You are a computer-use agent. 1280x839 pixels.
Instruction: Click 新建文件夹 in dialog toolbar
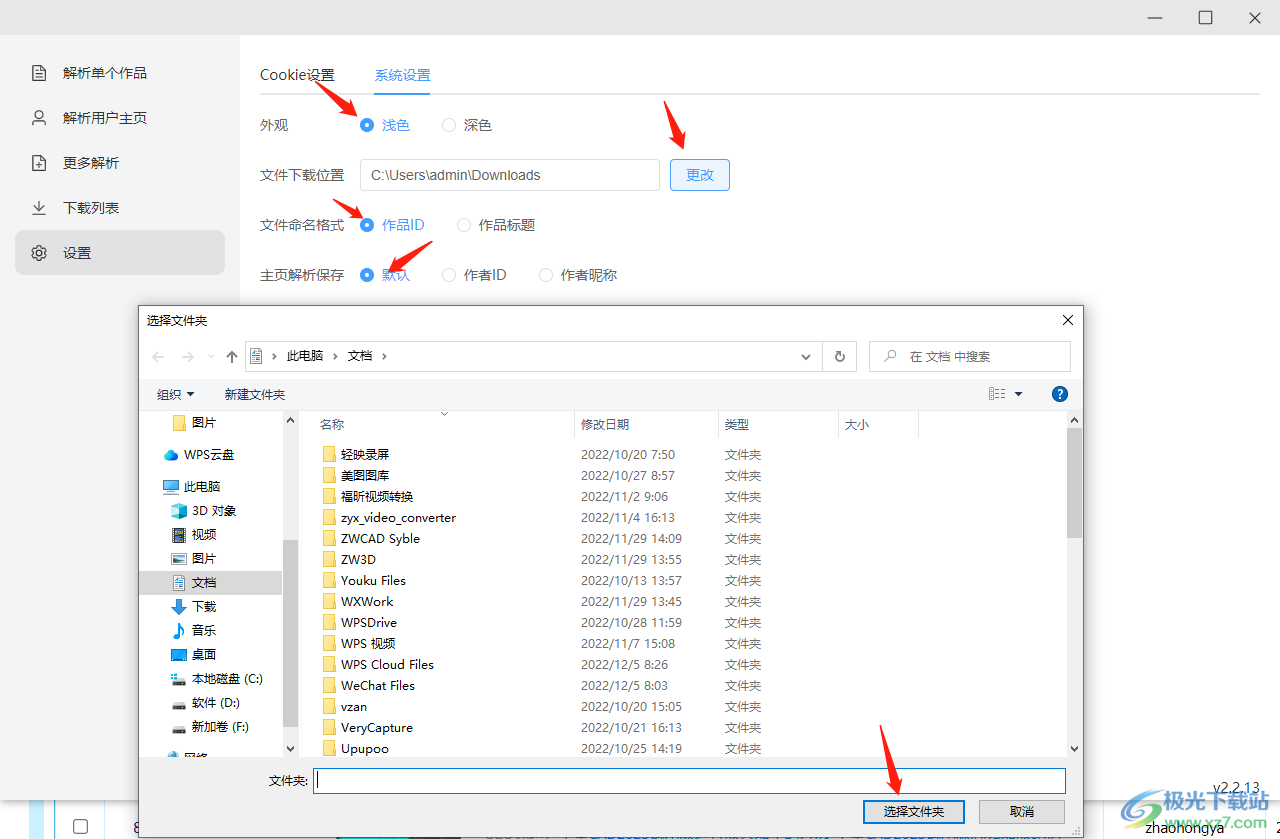coord(255,395)
